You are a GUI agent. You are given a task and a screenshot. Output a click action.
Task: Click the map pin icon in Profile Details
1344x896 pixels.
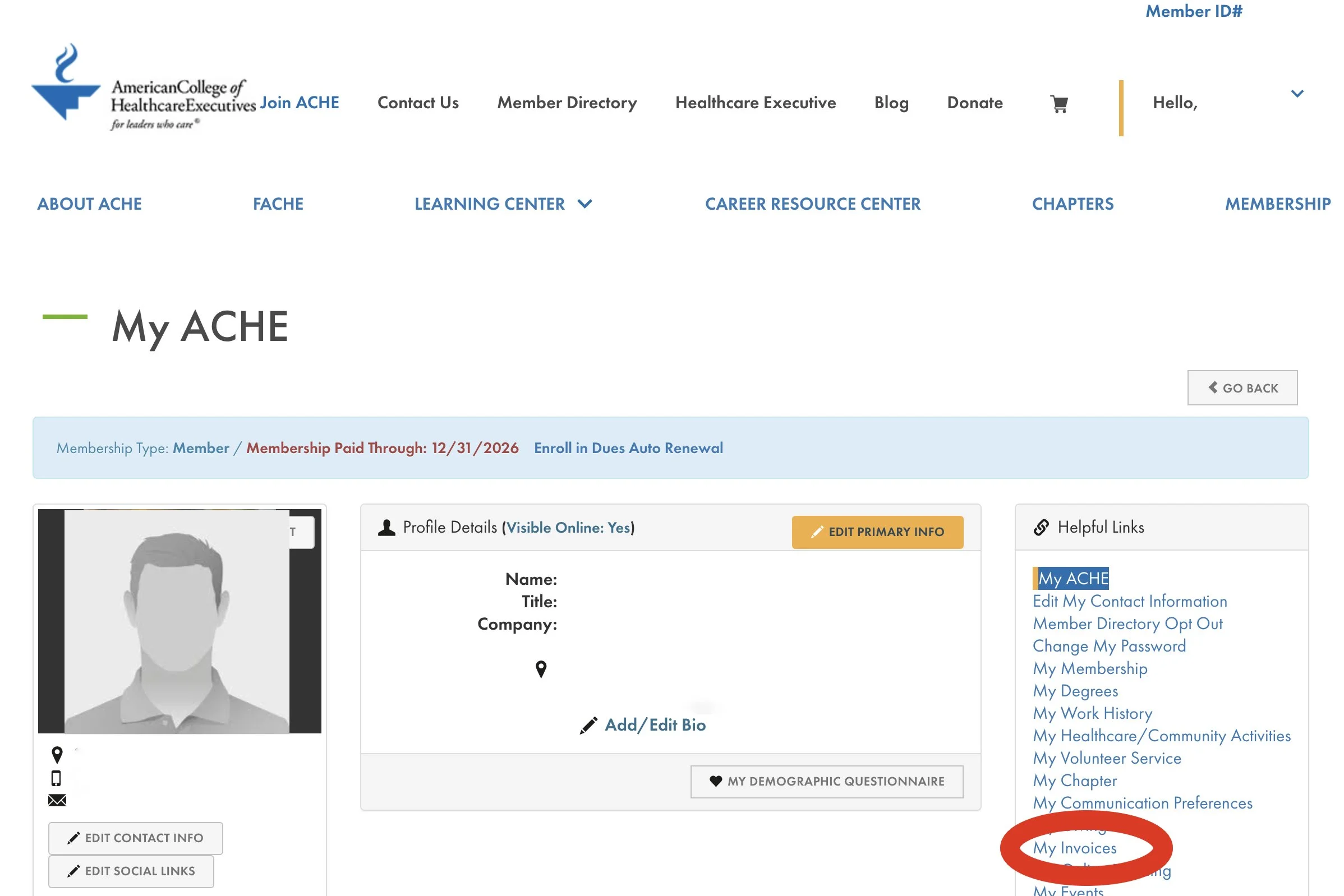pyautogui.click(x=541, y=668)
